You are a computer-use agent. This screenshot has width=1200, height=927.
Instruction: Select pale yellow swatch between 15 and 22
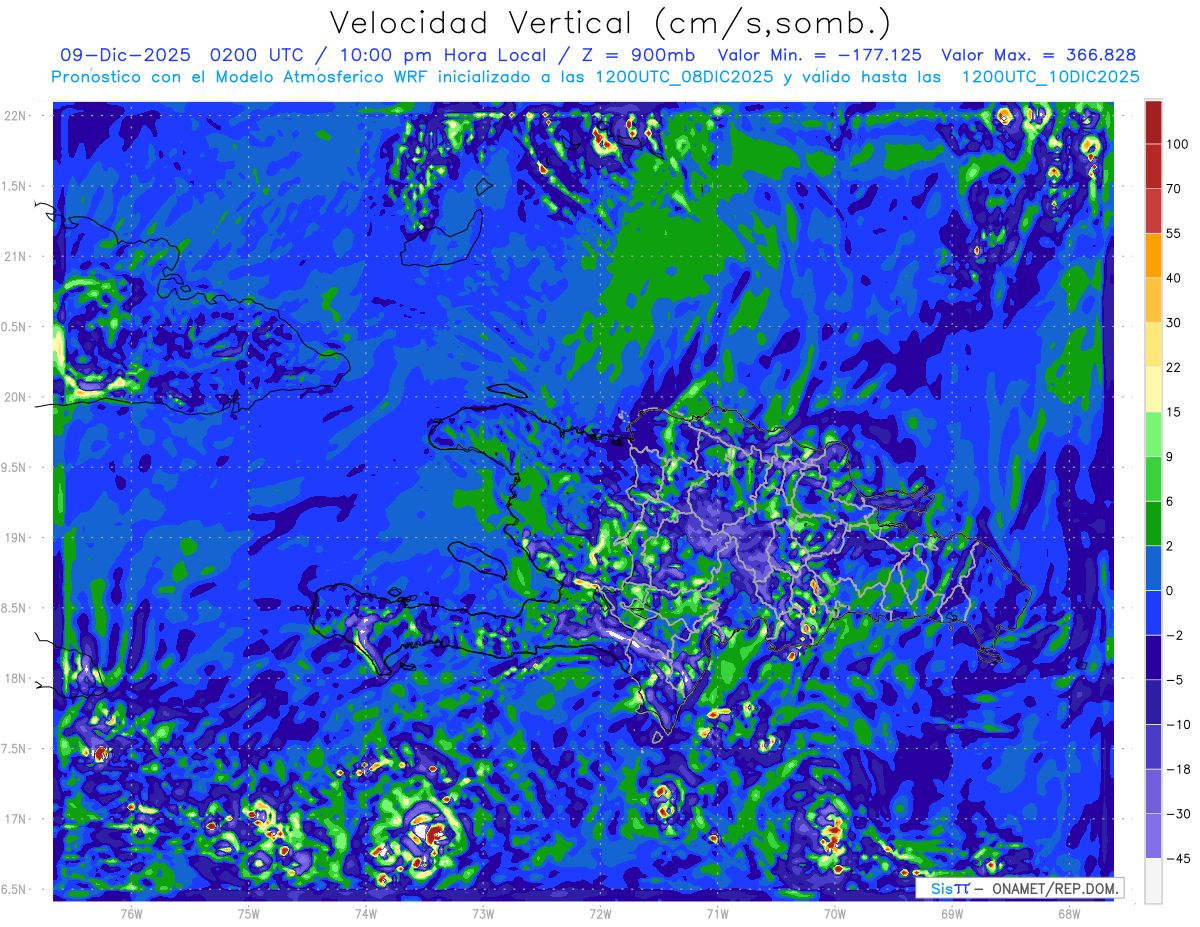click(1153, 390)
